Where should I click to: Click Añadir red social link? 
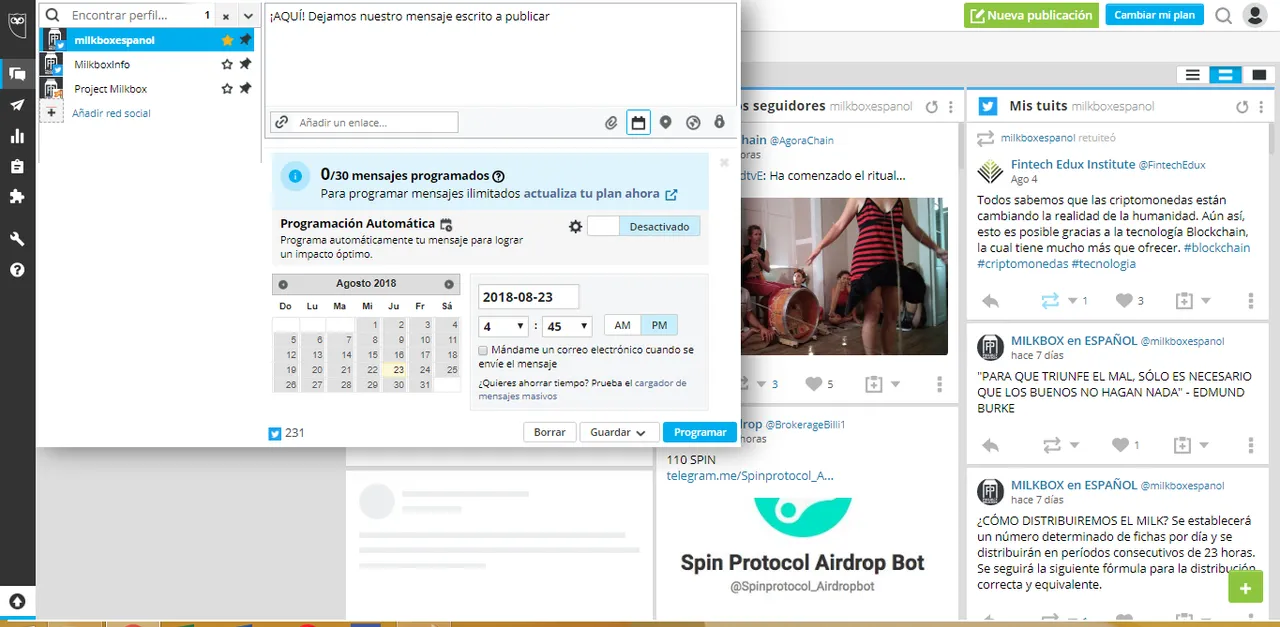[111, 113]
